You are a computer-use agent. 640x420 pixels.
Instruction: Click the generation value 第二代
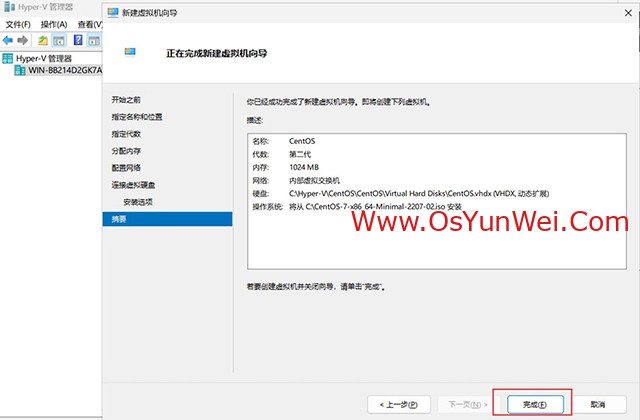pyautogui.click(x=300, y=154)
